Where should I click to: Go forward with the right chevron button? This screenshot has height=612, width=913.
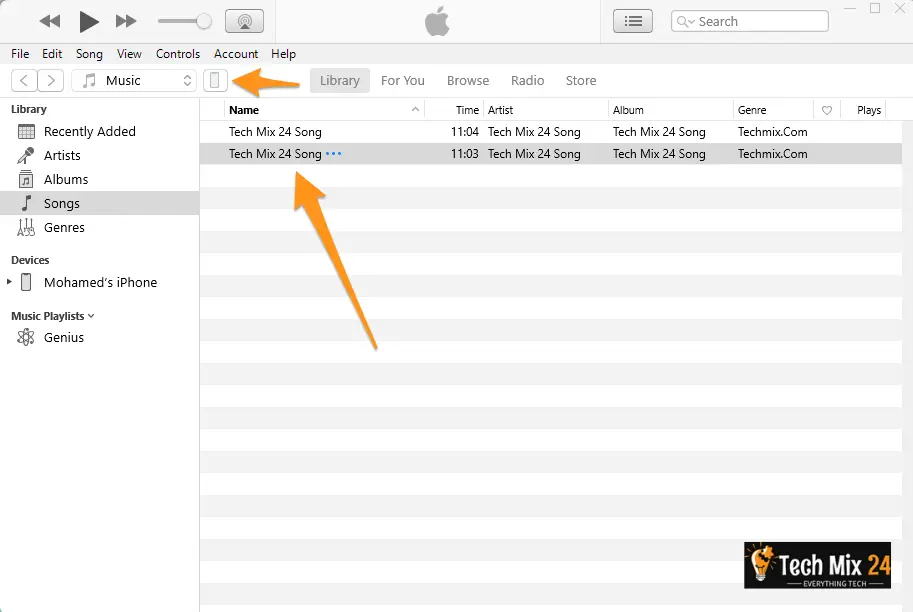click(51, 80)
